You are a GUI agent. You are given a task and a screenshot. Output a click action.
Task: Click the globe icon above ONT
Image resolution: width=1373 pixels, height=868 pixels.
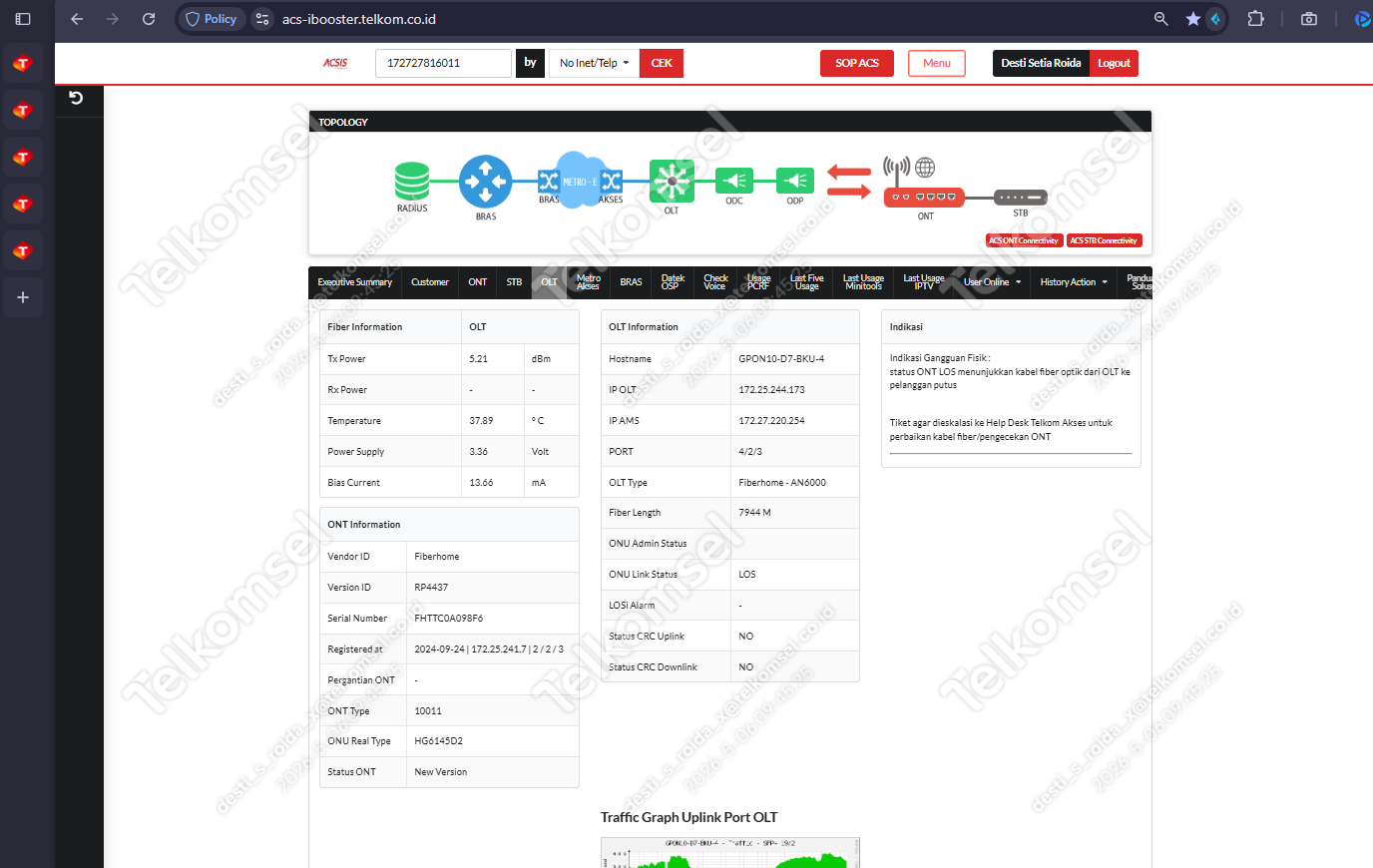[925, 167]
